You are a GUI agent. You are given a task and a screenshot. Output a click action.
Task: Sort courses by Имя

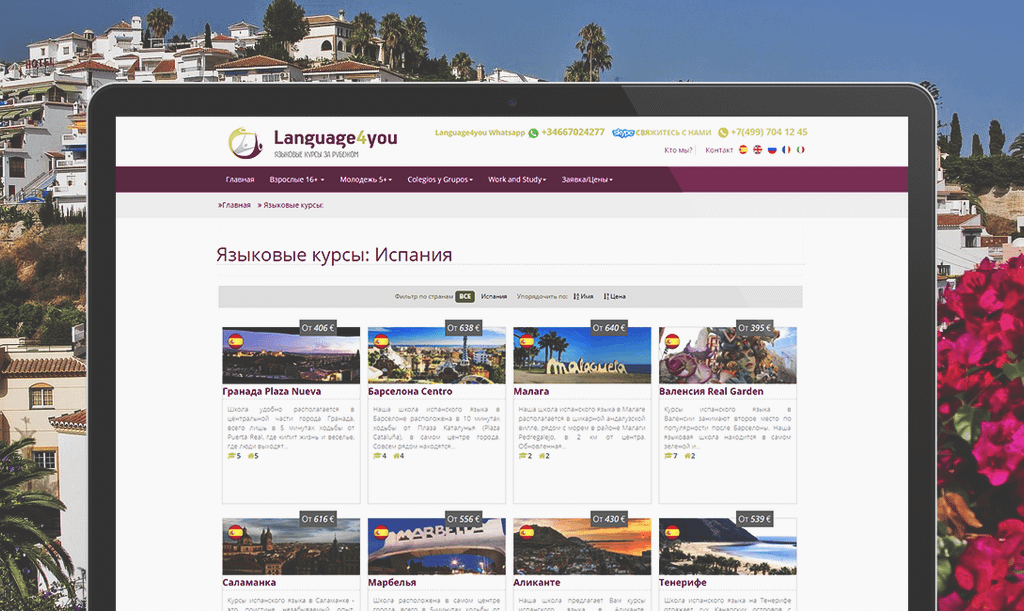pos(584,296)
